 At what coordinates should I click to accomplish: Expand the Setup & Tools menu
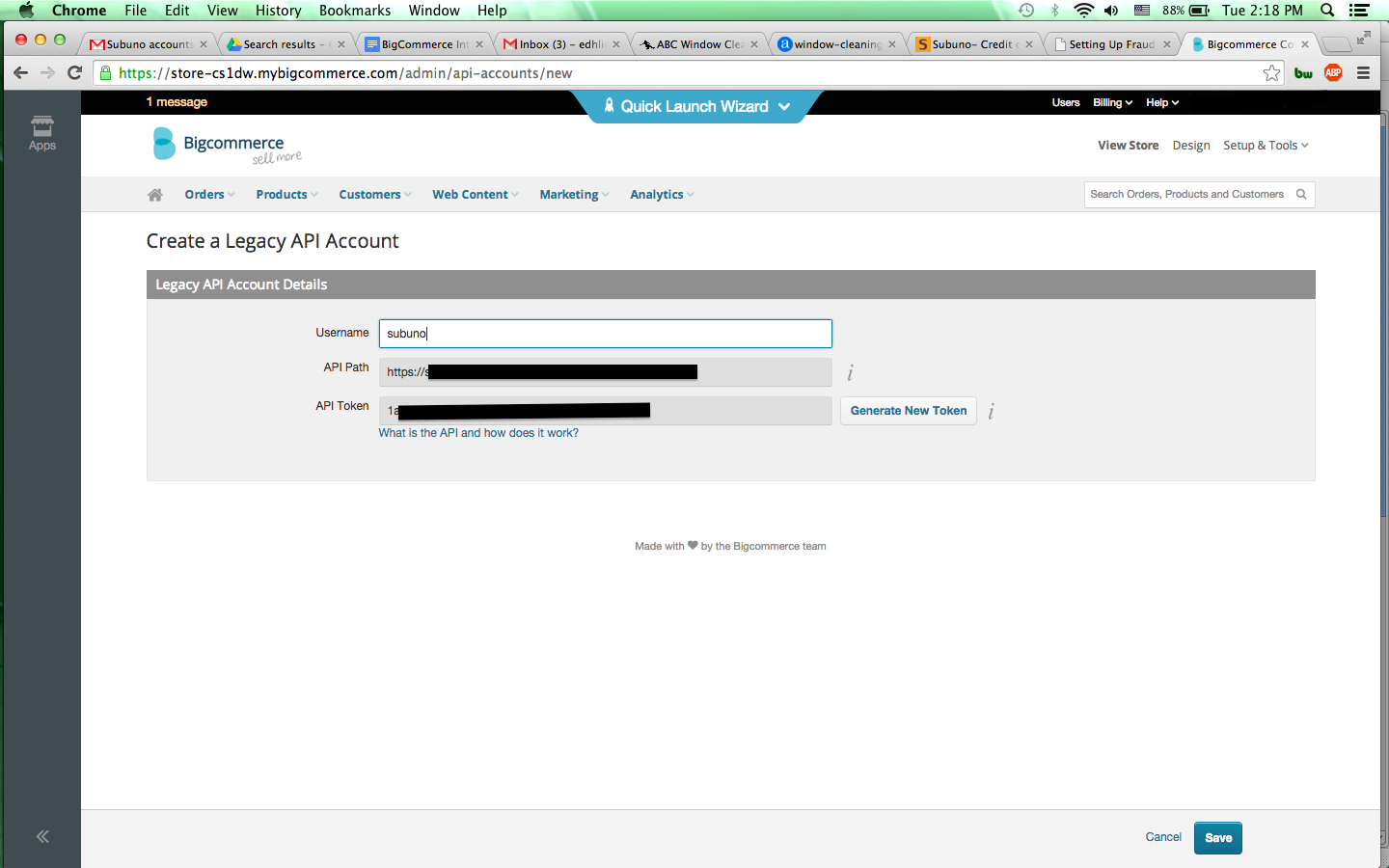point(1266,146)
